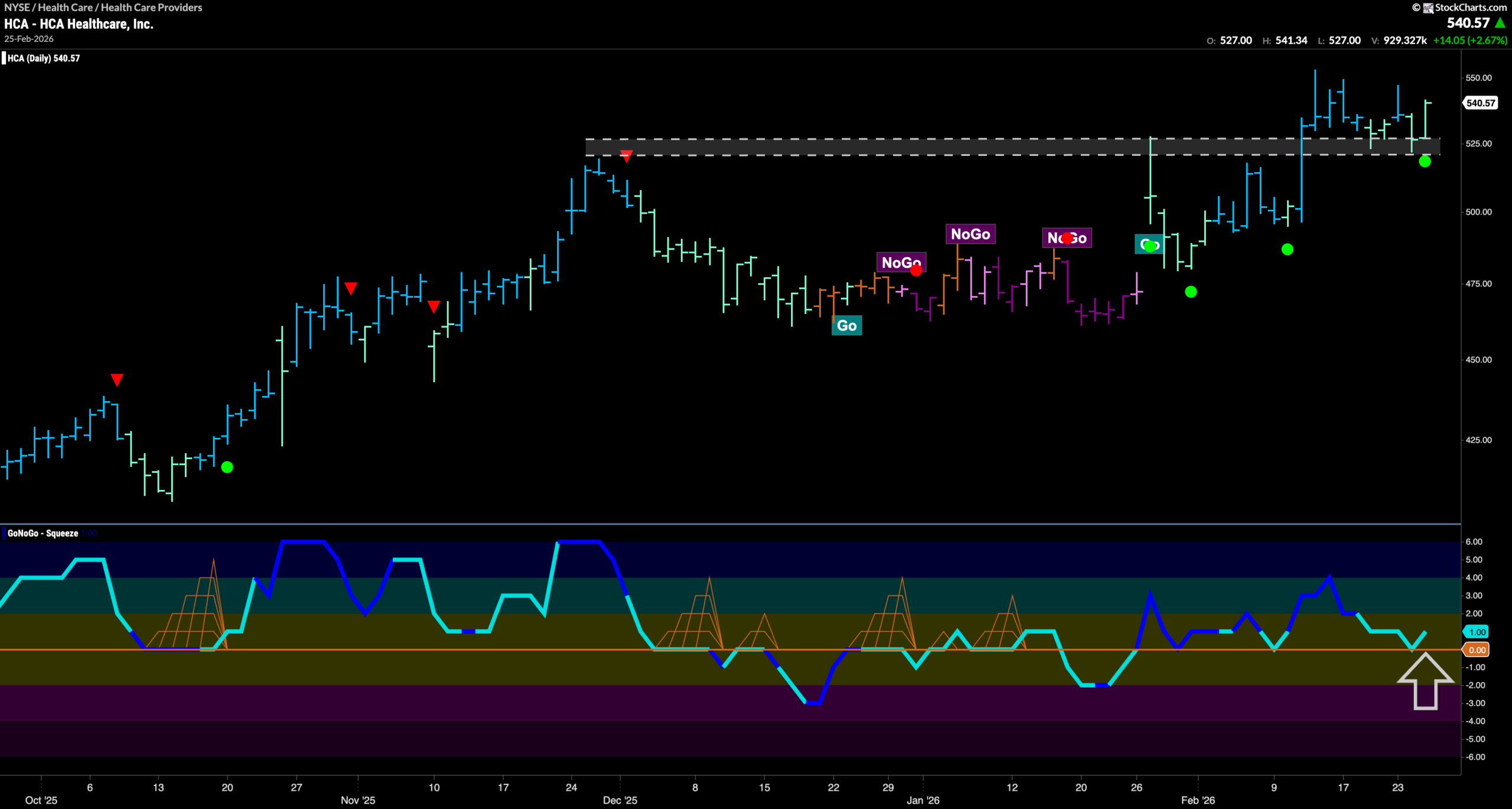This screenshot has width=1512, height=809.
Task: Click the red triangle on the resistance band
Action: point(626,156)
